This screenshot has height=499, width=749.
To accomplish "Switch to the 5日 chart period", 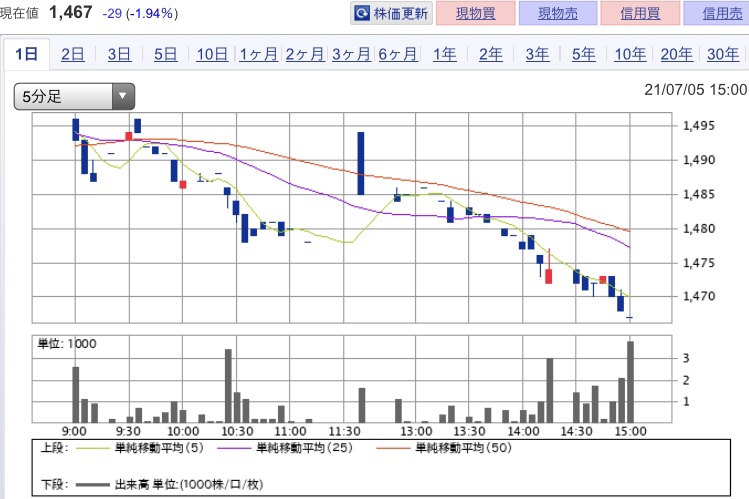I will [x=165, y=54].
